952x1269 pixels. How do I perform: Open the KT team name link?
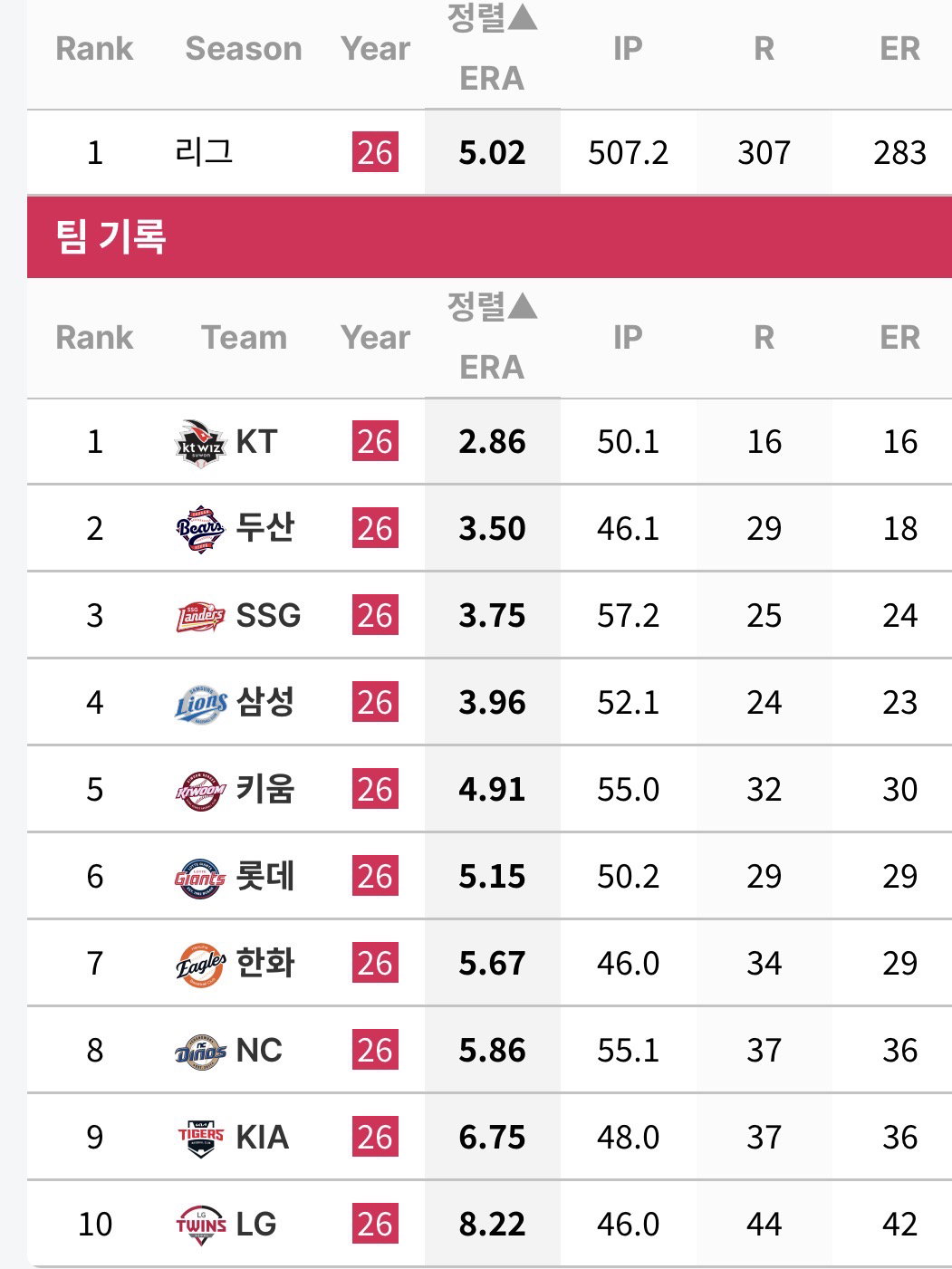256,442
